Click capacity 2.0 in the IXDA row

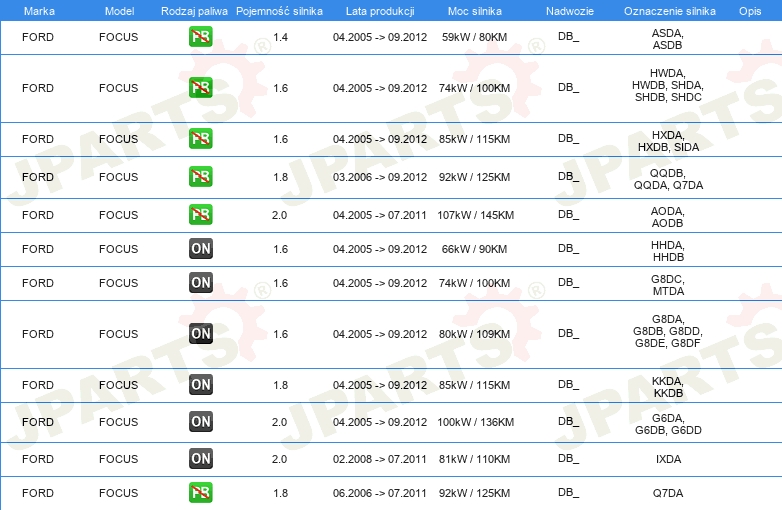point(279,459)
